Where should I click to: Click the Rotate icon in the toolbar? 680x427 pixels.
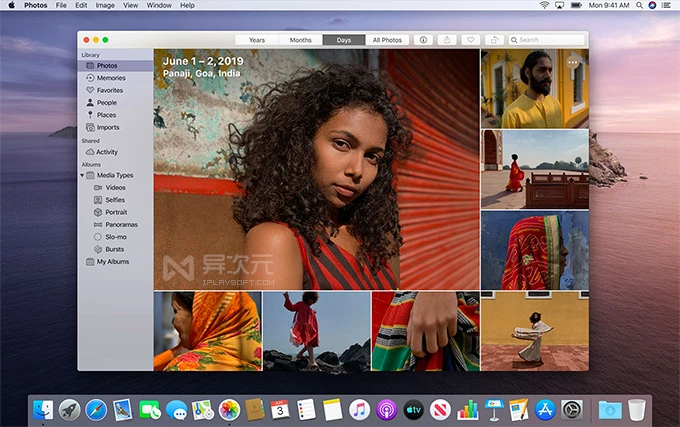click(494, 40)
